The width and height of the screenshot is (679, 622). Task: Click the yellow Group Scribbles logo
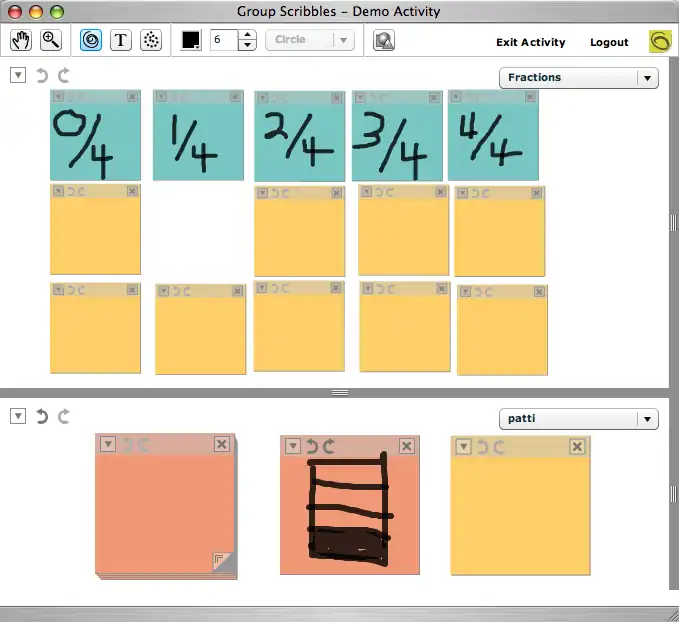(660, 41)
